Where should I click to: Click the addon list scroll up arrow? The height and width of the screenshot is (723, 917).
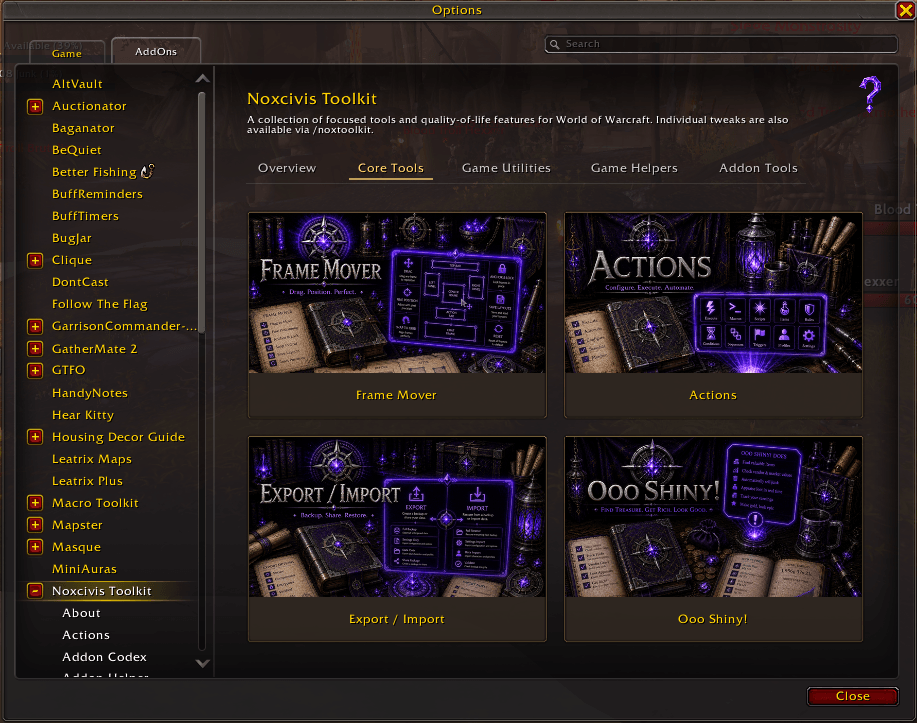click(202, 78)
